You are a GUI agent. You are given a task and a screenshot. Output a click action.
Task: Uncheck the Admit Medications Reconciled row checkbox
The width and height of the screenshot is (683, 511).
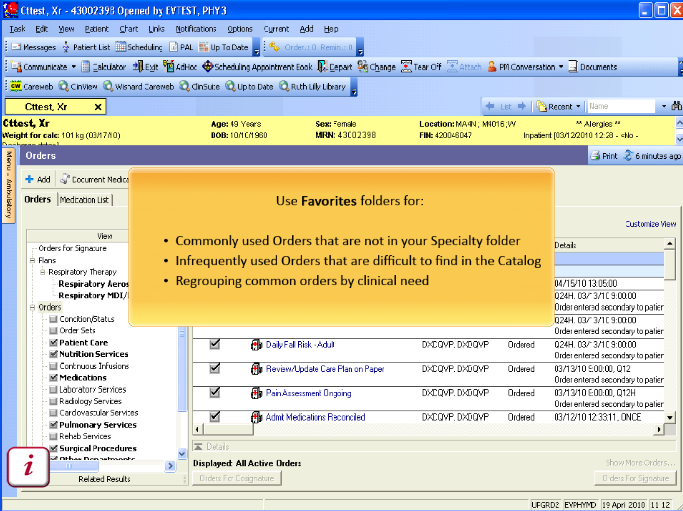click(x=215, y=417)
